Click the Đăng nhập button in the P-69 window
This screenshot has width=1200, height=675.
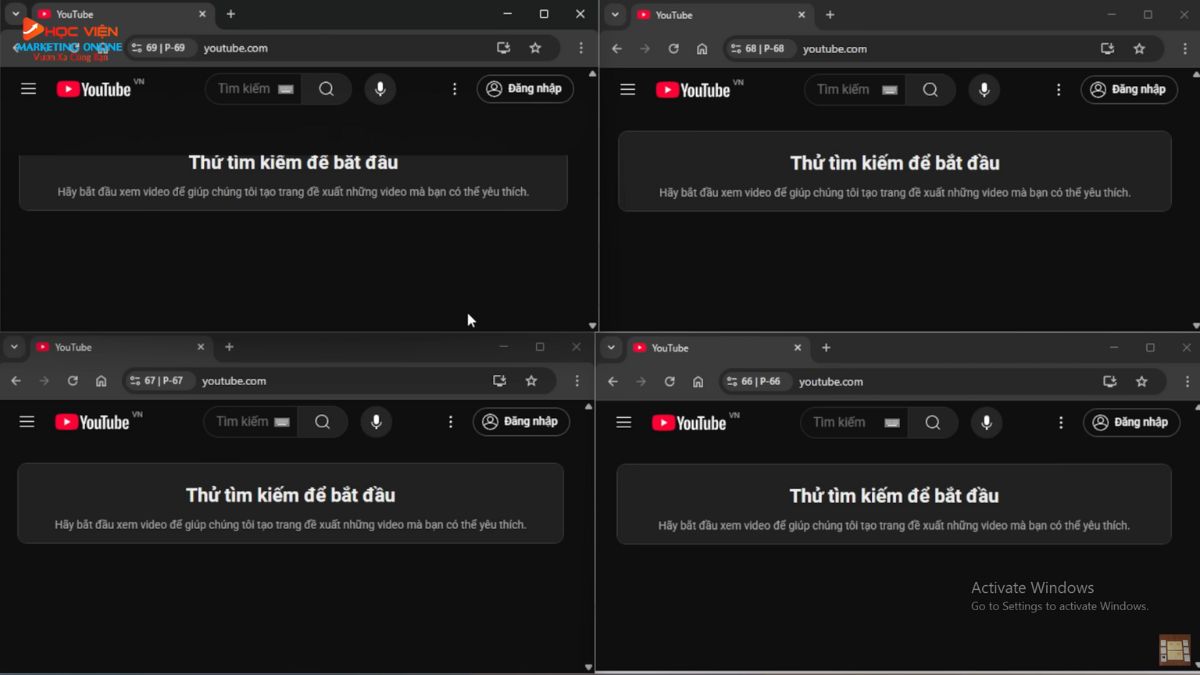tap(525, 89)
